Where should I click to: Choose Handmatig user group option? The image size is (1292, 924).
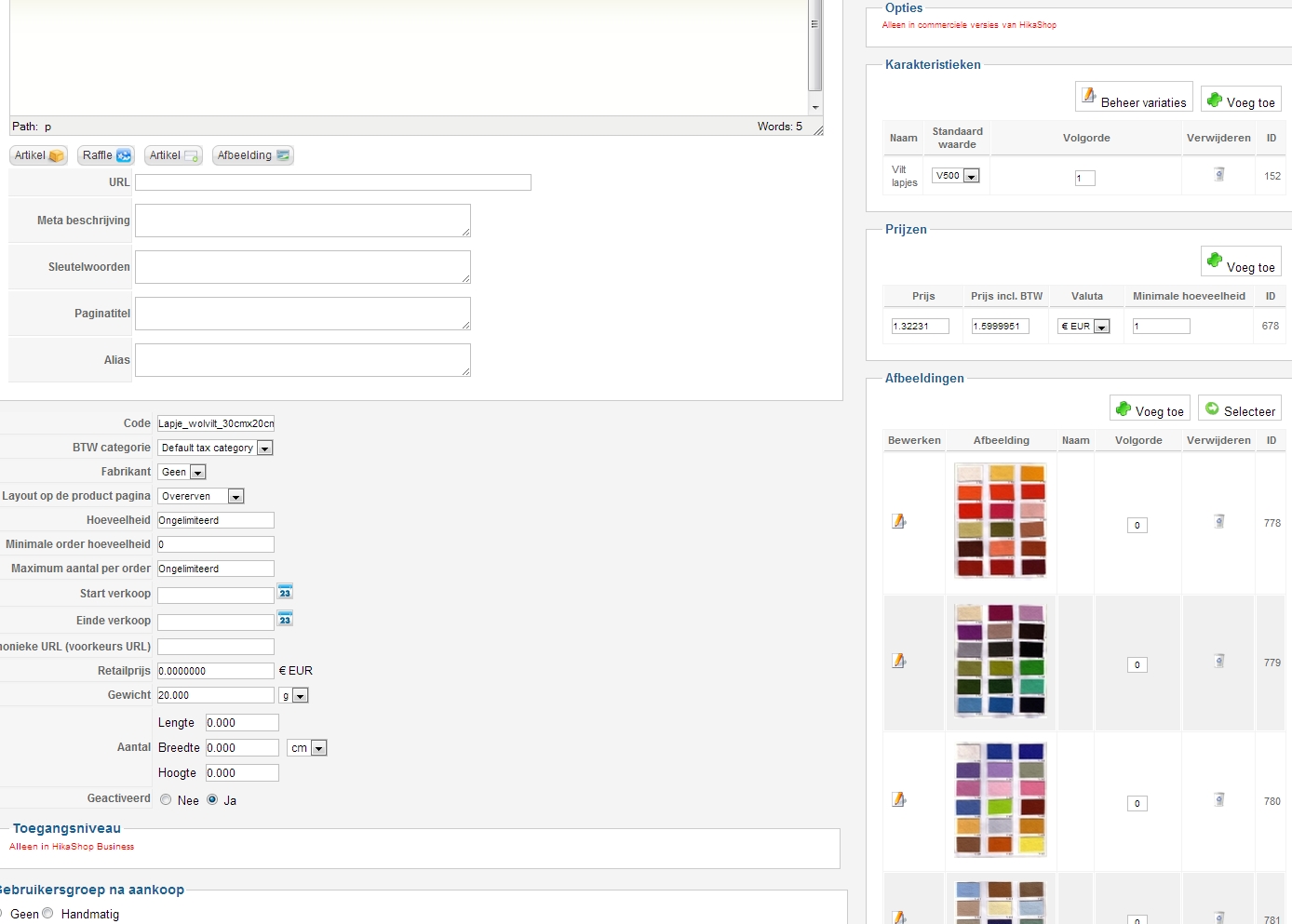click(48, 914)
